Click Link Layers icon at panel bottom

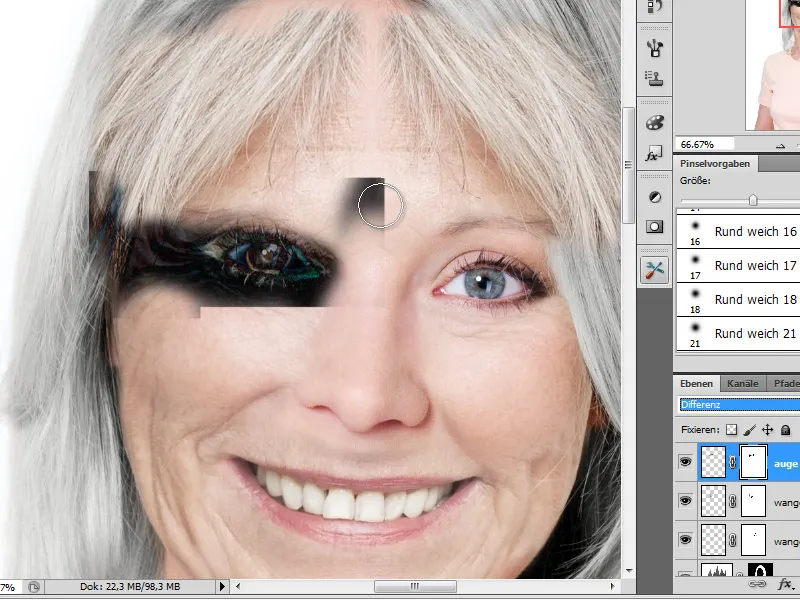[x=758, y=584]
